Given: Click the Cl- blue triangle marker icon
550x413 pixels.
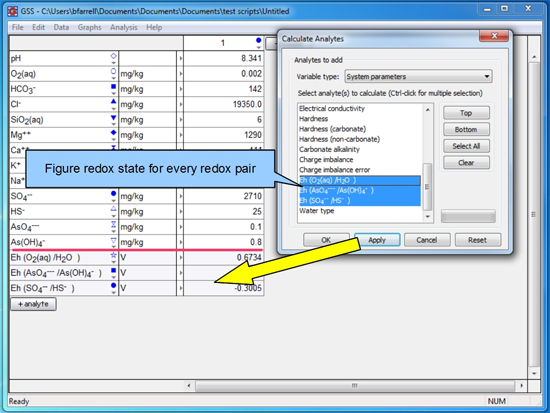Looking at the screenshot, I should coord(113,102).
